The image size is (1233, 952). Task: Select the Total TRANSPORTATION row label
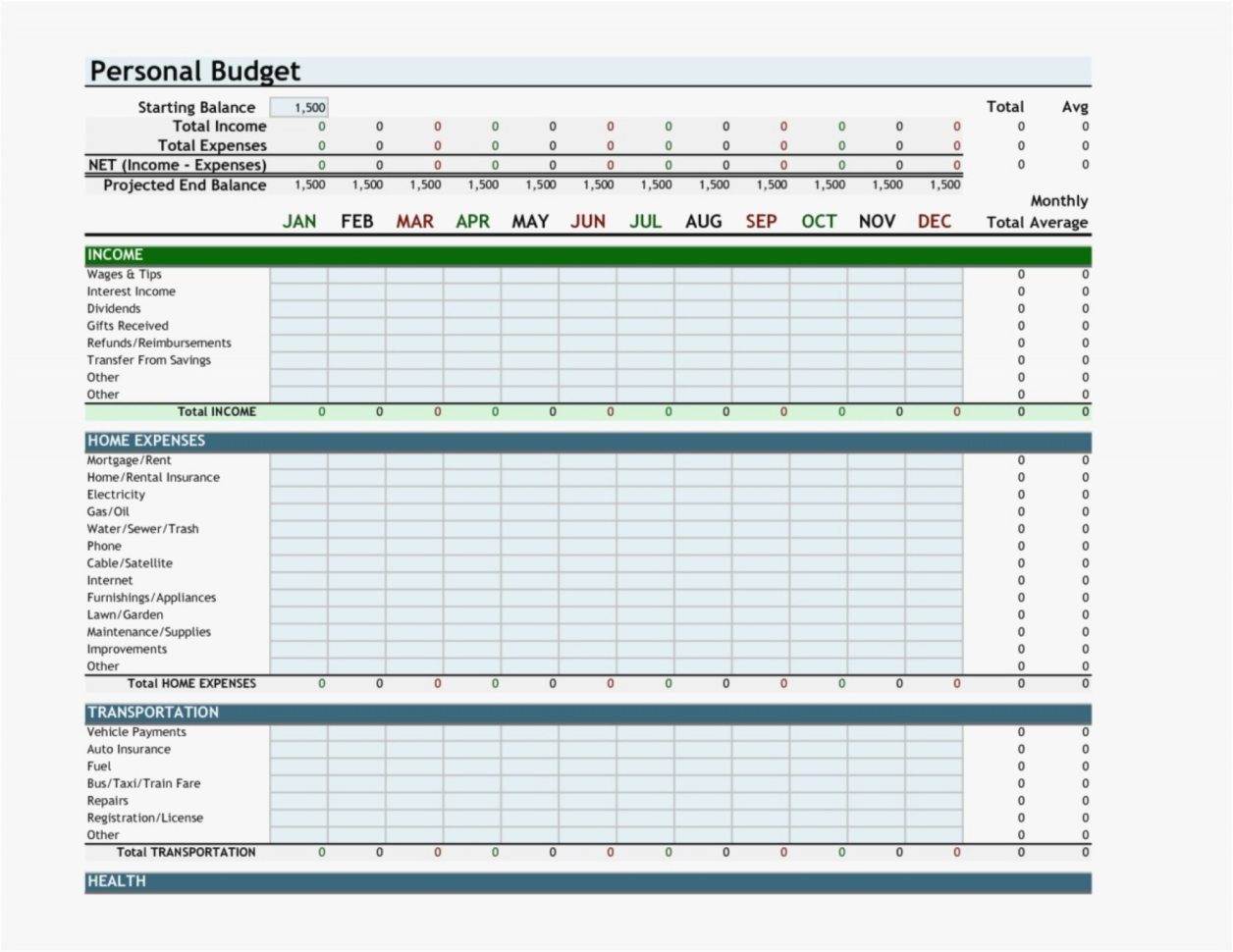pyautogui.click(x=187, y=853)
